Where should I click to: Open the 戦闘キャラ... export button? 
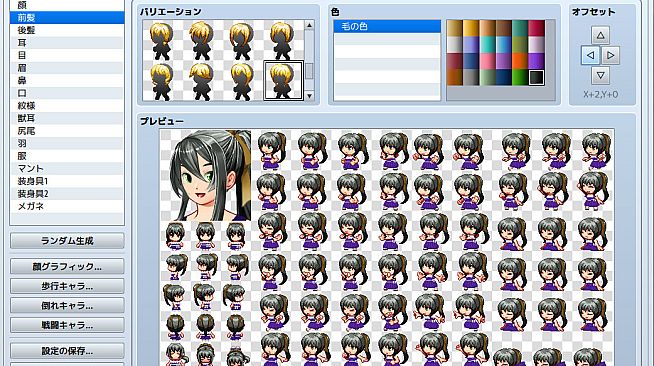pyautogui.click(x=67, y=325)
